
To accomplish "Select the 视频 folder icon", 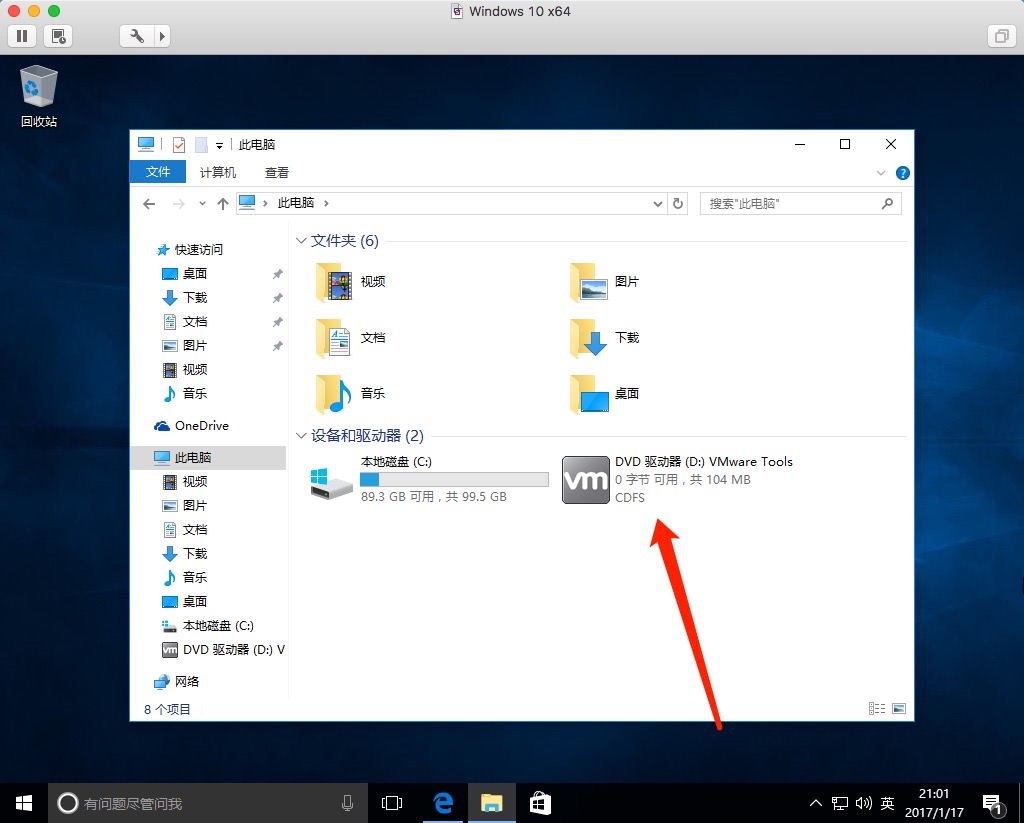I will pos(334,282).
